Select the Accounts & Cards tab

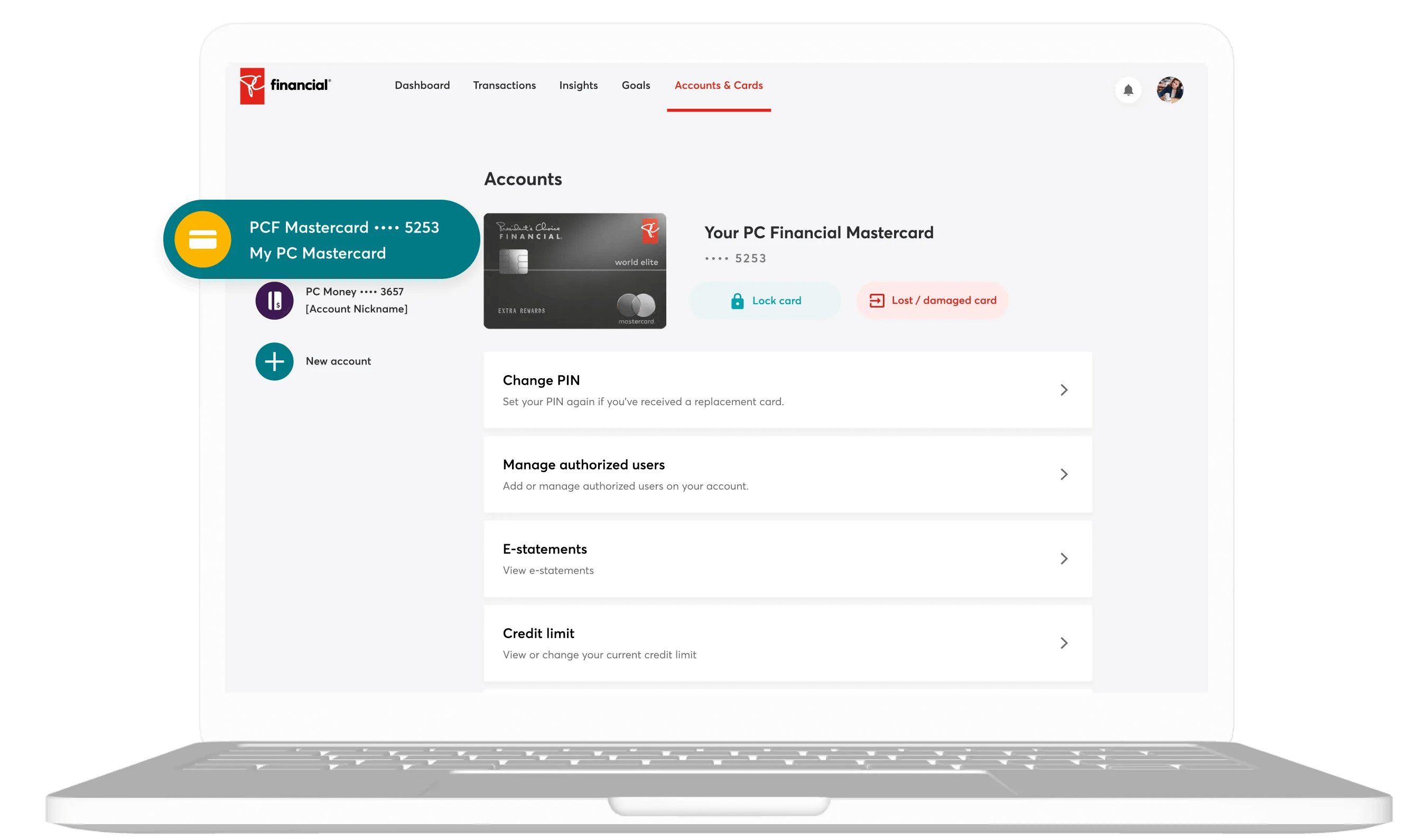tap(718, 86)
